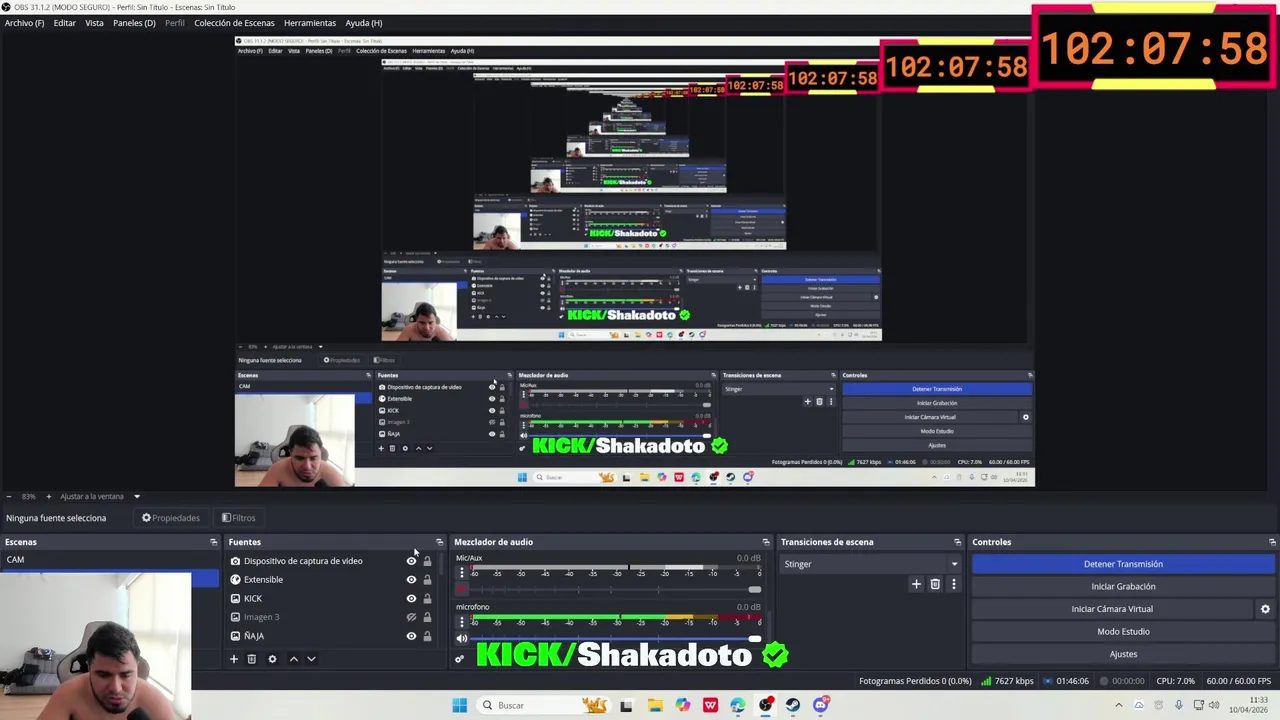Open the Herramientas menu

coord(310,23)
